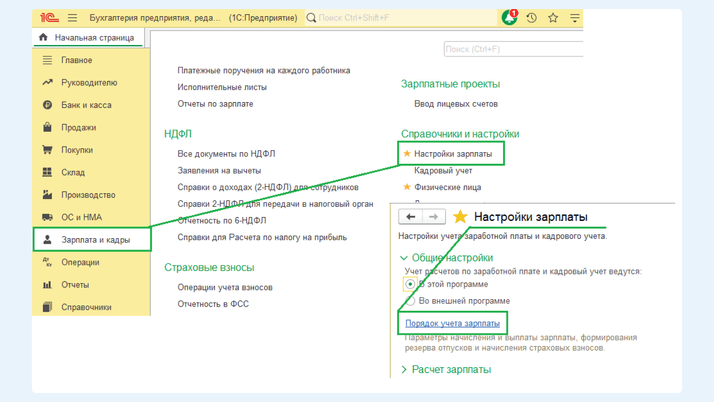Open the service settings menu icon

(575, 18)
